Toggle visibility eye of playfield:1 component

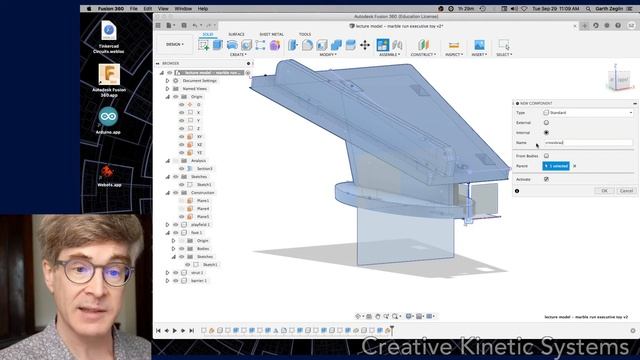176,224
